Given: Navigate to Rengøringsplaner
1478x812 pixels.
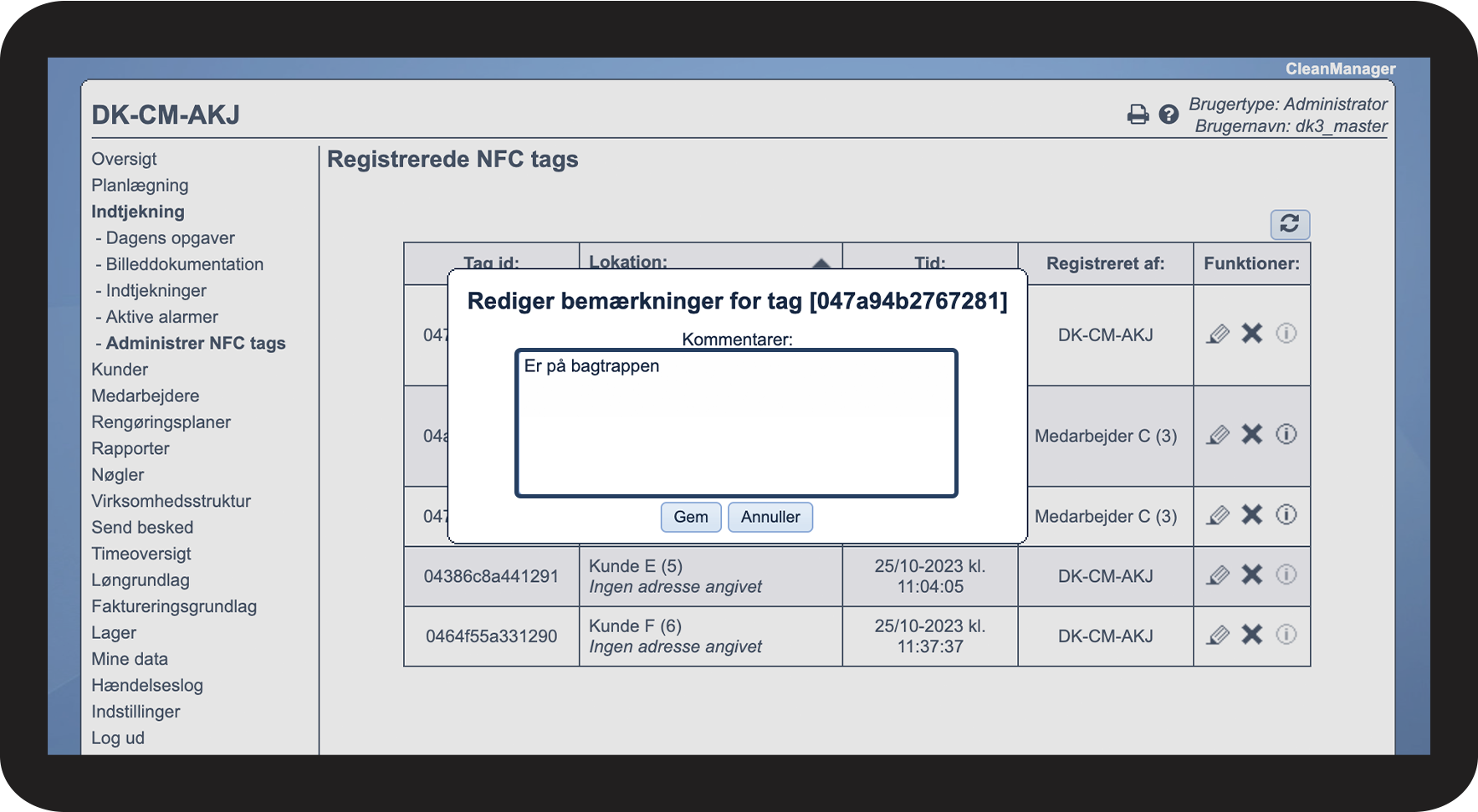Looking at the screenshot, I should [161, 422].
